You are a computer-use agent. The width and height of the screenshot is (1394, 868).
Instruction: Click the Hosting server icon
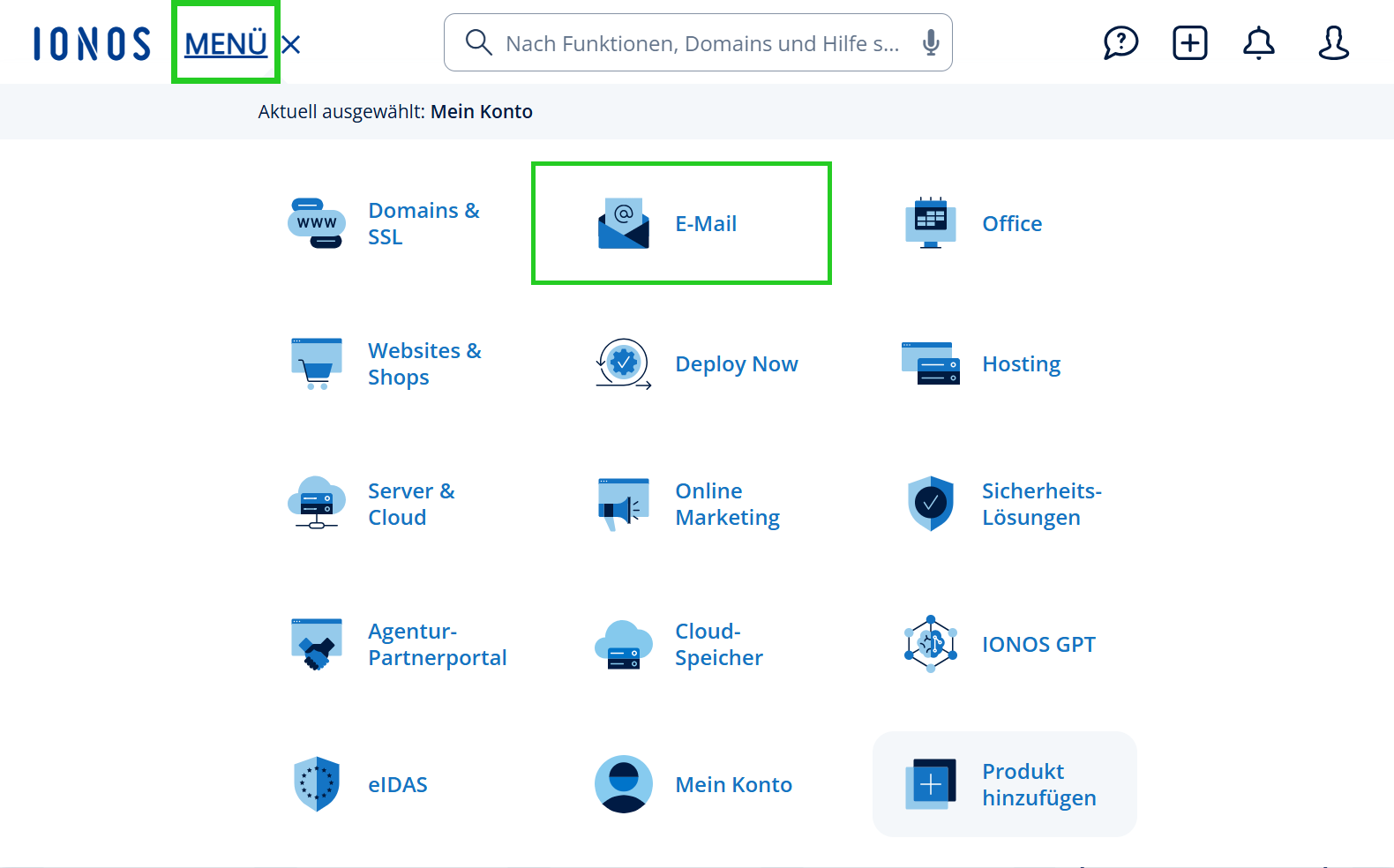coord(930,363)
